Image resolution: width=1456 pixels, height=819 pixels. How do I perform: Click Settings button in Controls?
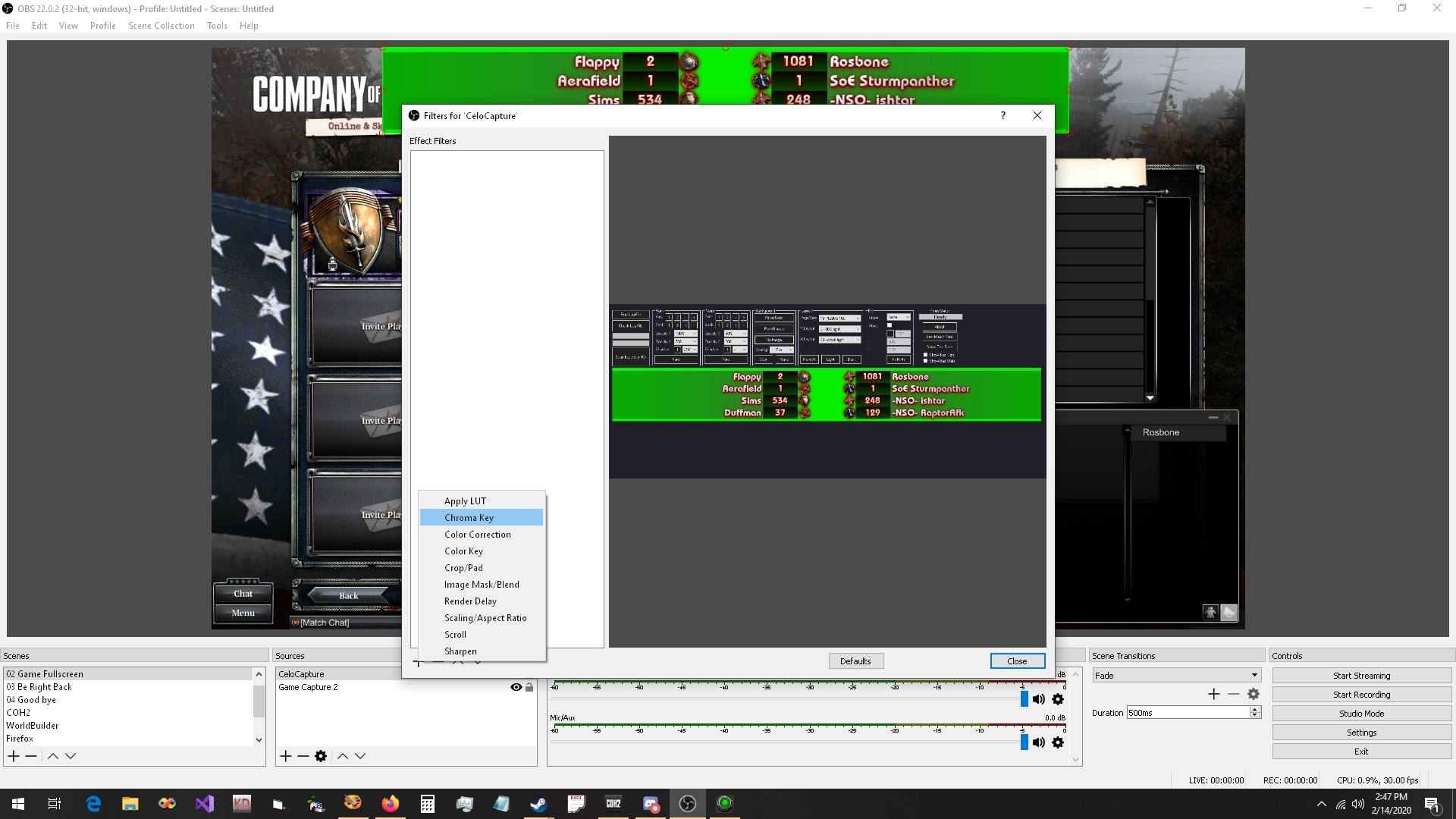point(1361,733)
